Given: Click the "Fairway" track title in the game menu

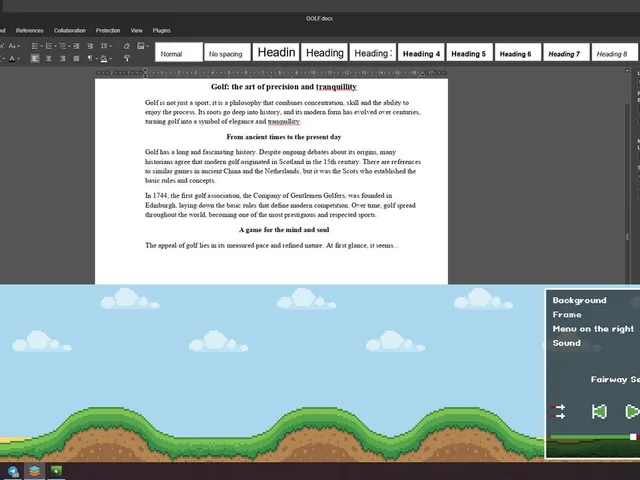Looking at the screenshot, I should [x=609, y=380].
